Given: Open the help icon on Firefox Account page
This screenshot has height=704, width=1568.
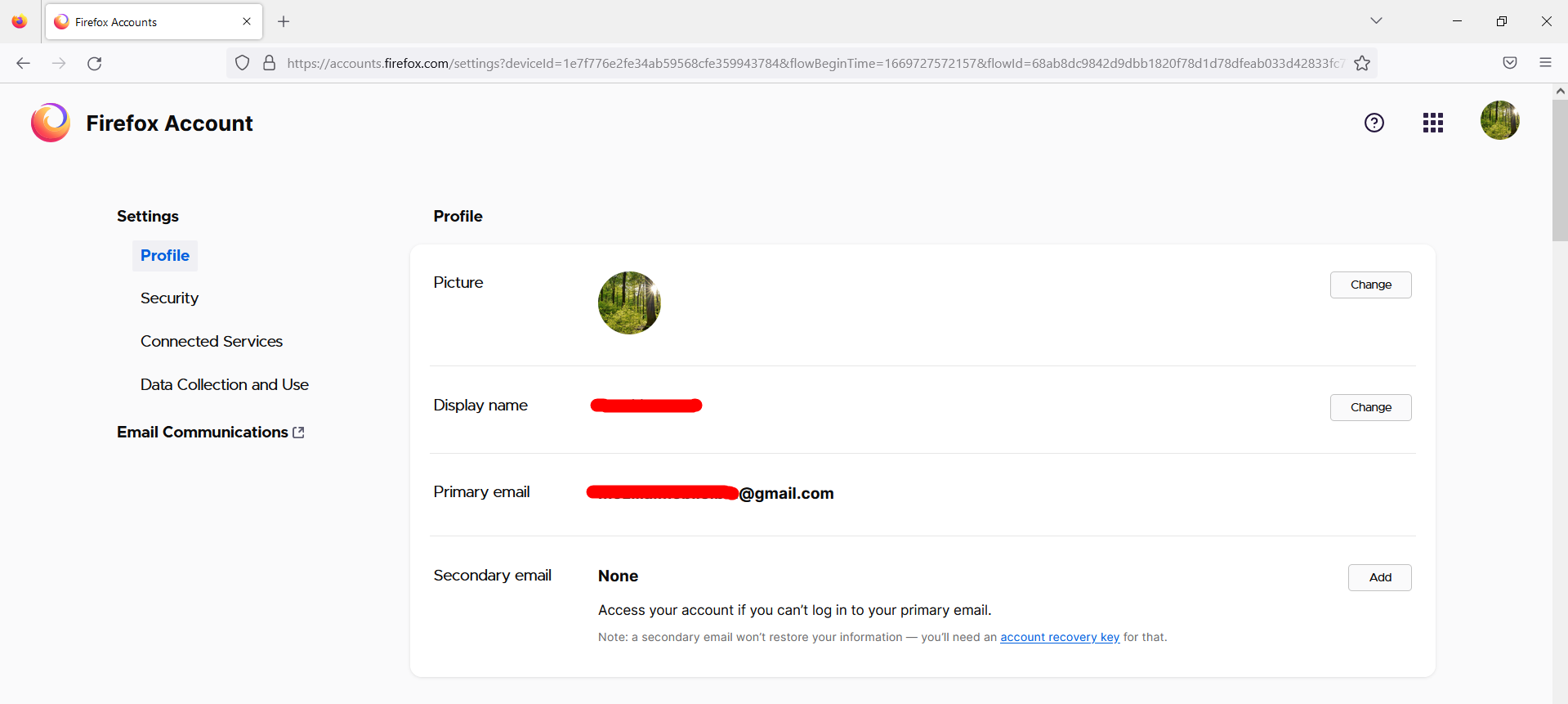Looking at the screenshot, I should [x=1374, y=123].
